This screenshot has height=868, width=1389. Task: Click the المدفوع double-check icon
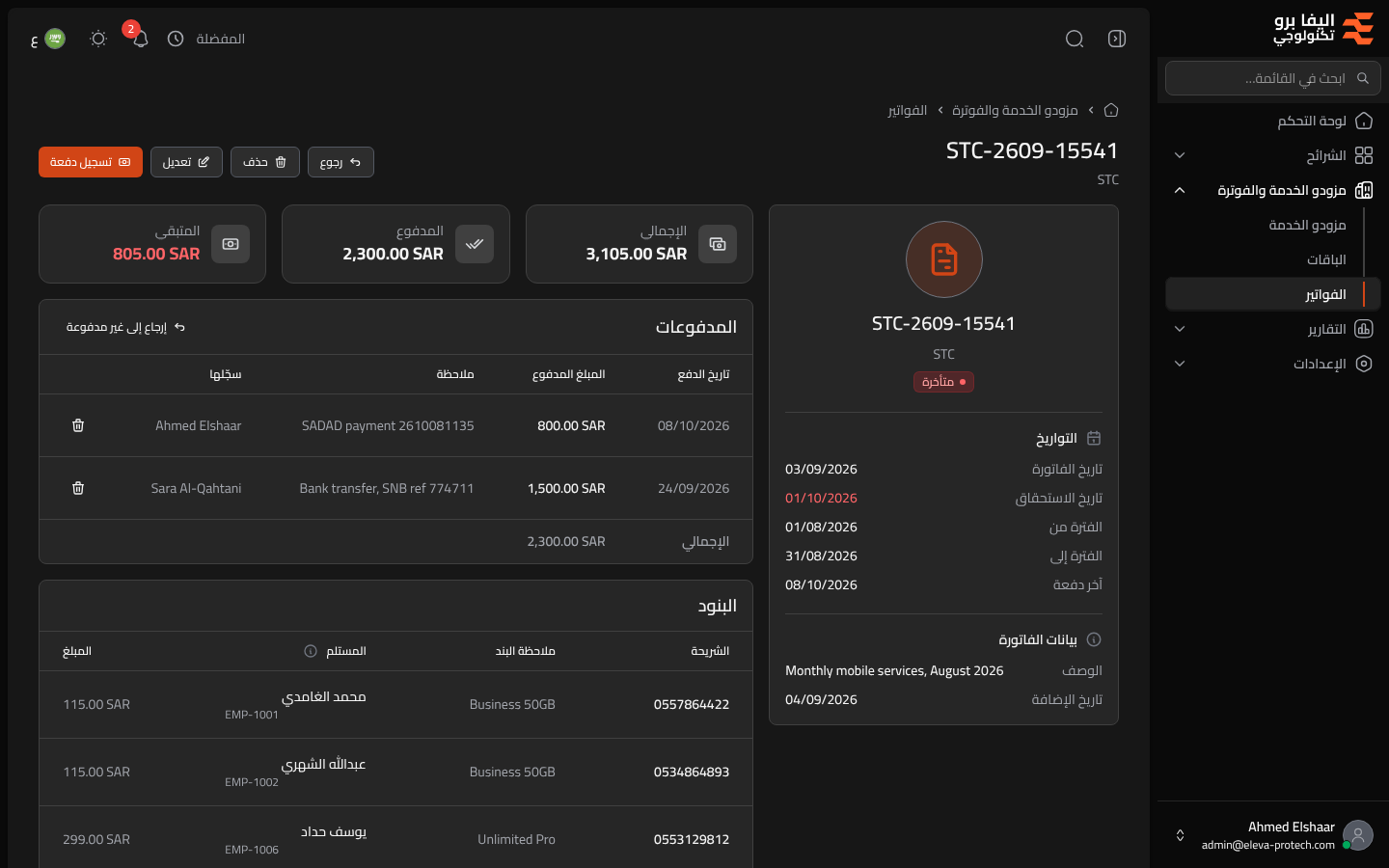pyautogui.click(x=475, y=244)
